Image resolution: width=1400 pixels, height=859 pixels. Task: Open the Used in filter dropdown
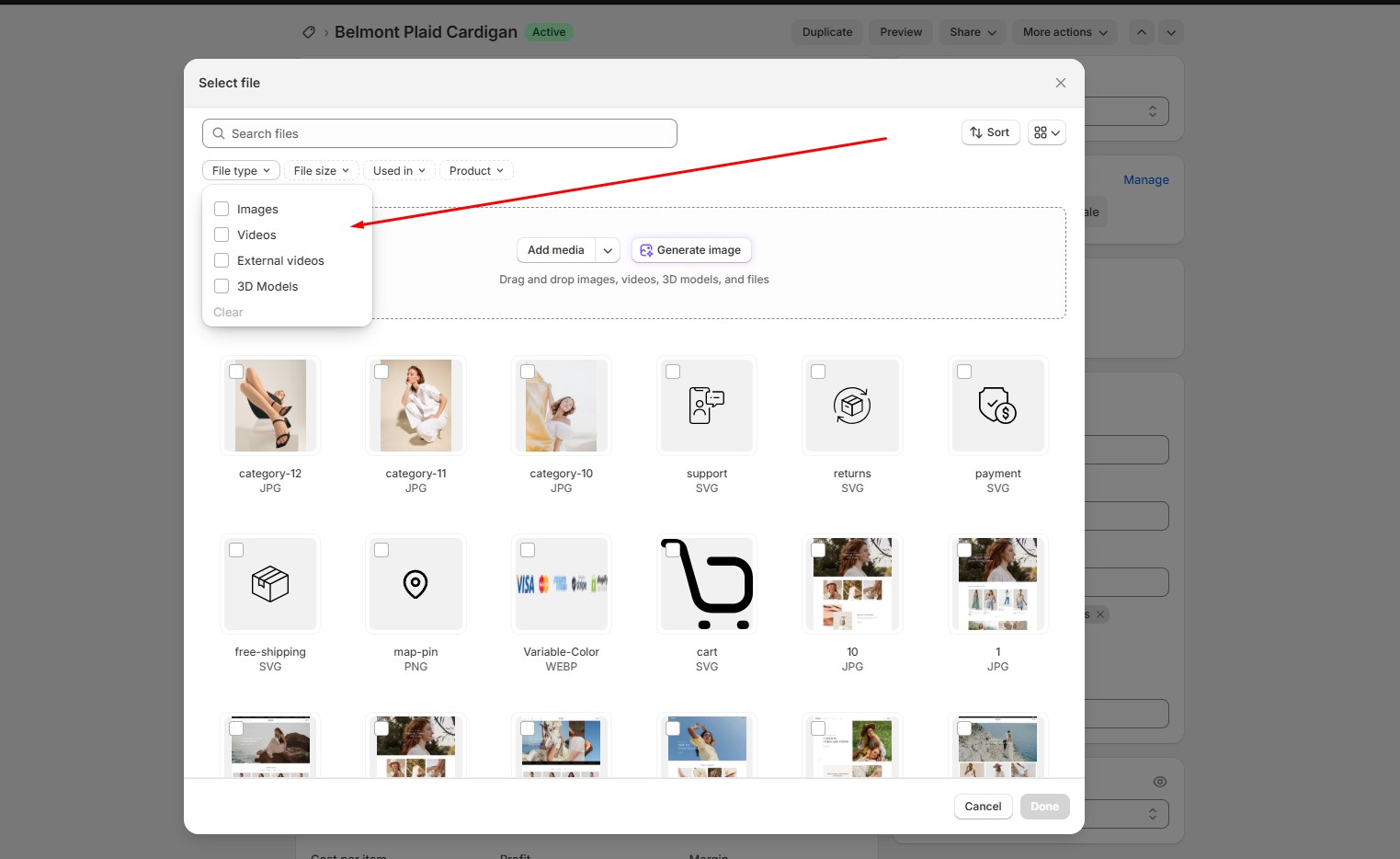pyautogui.click(x=399, y=171)
